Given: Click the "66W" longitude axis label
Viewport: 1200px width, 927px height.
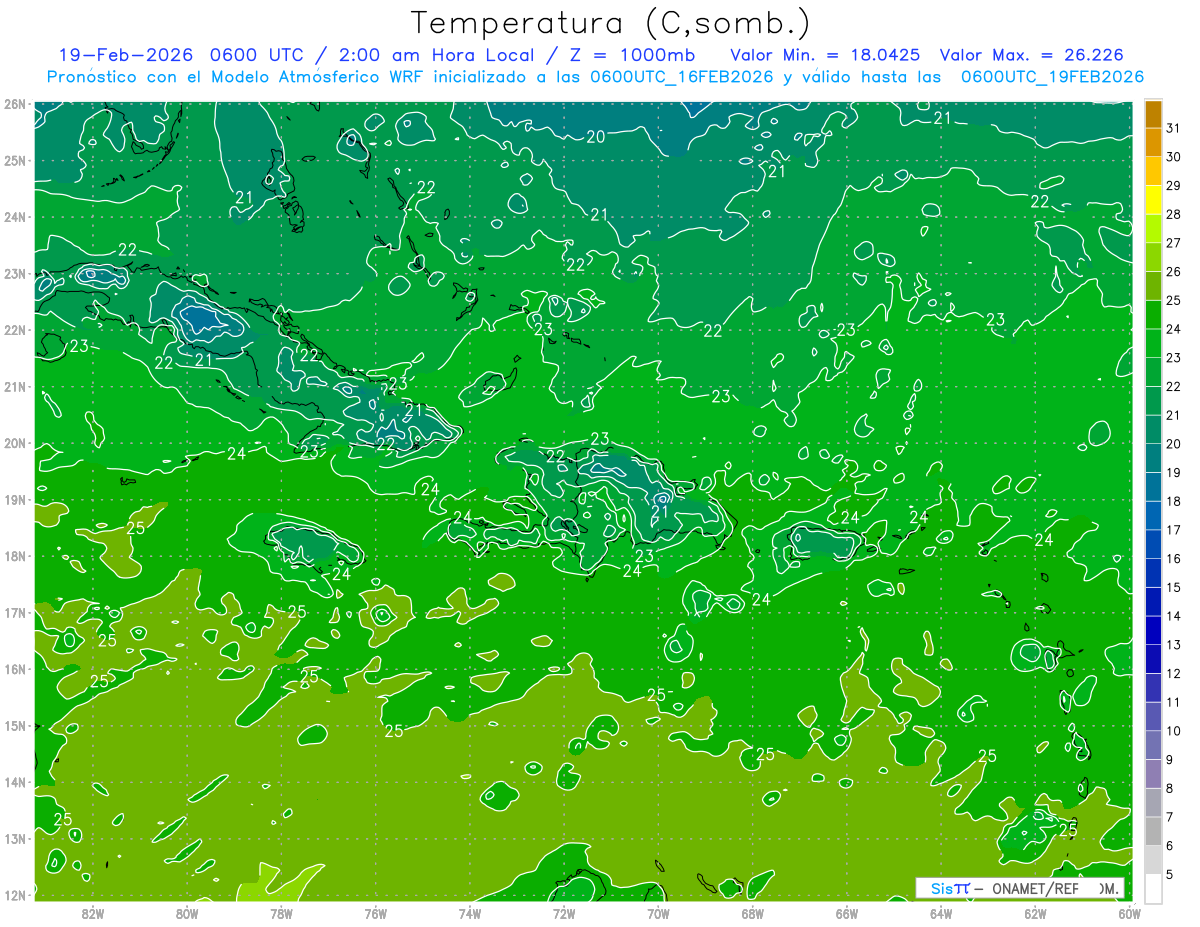Looking at the screenshot, I should (x=847, y=913).
